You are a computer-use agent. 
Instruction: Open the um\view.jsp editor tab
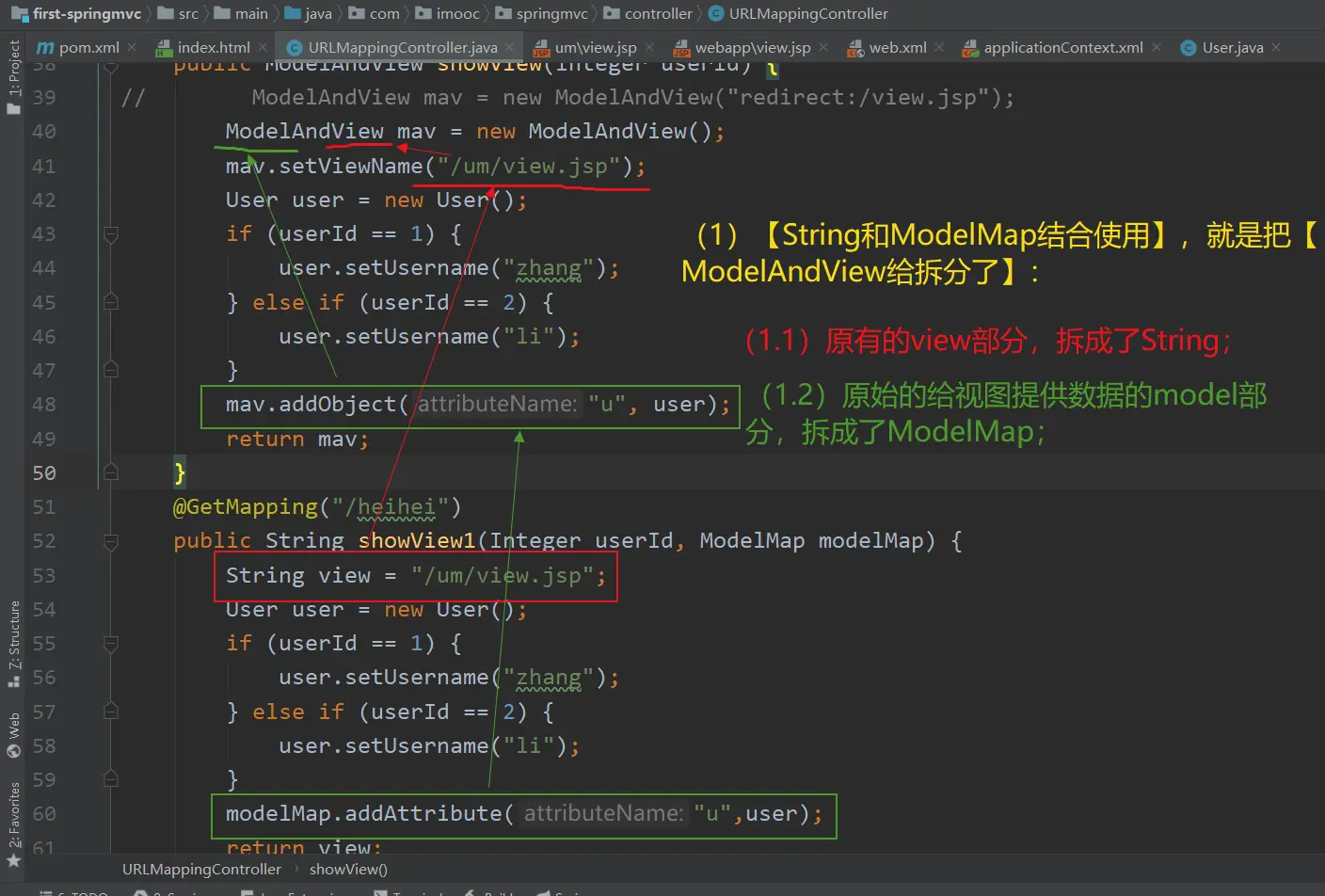[x=595, y=47]
